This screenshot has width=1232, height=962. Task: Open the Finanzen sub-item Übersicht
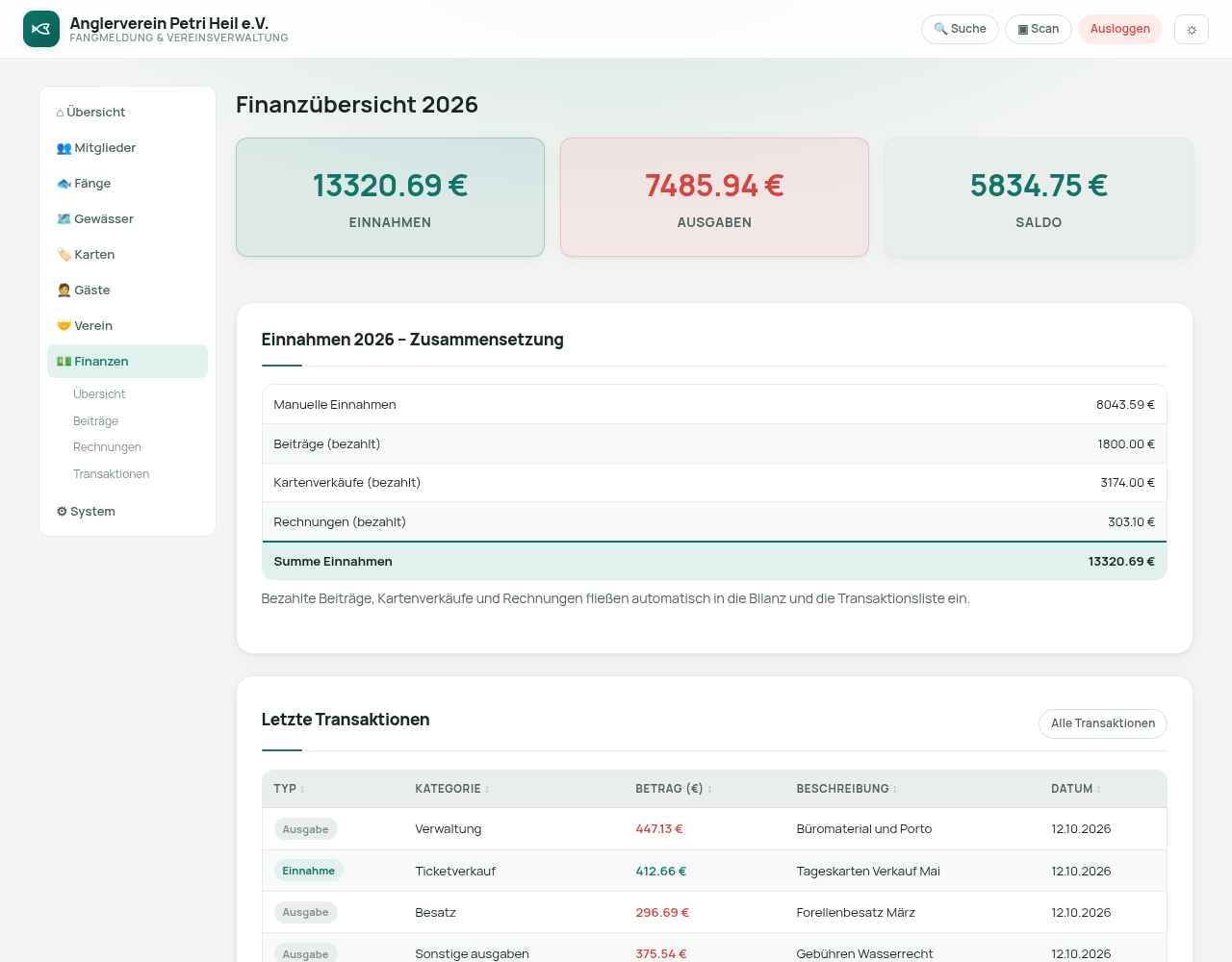click(99, 394)
